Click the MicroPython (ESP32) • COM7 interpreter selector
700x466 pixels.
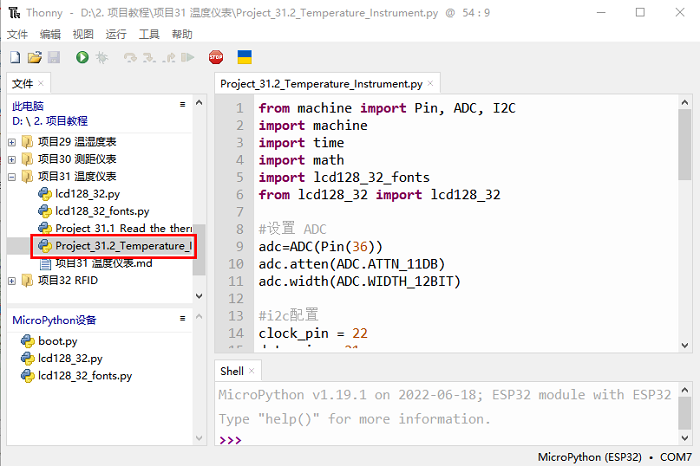[614, 457]
